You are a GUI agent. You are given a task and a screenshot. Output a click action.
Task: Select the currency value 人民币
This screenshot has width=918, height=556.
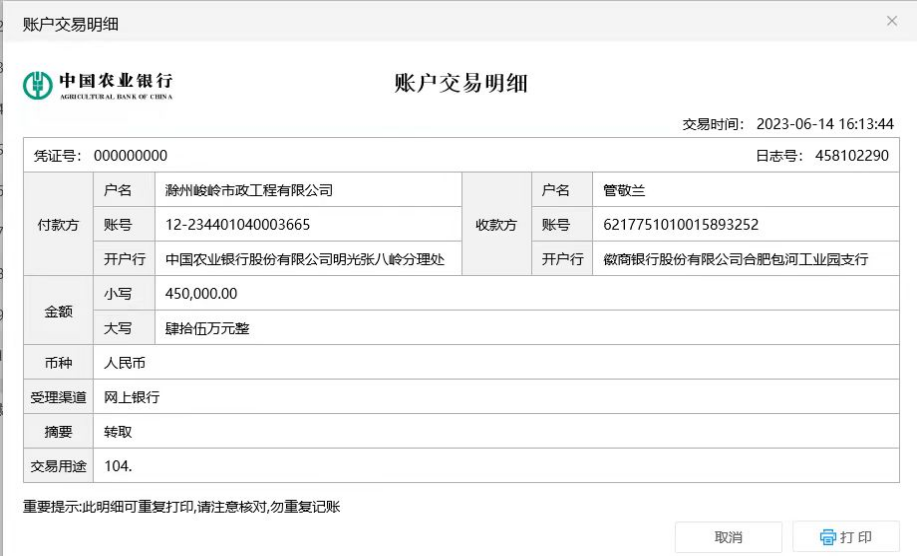[125, 363]
